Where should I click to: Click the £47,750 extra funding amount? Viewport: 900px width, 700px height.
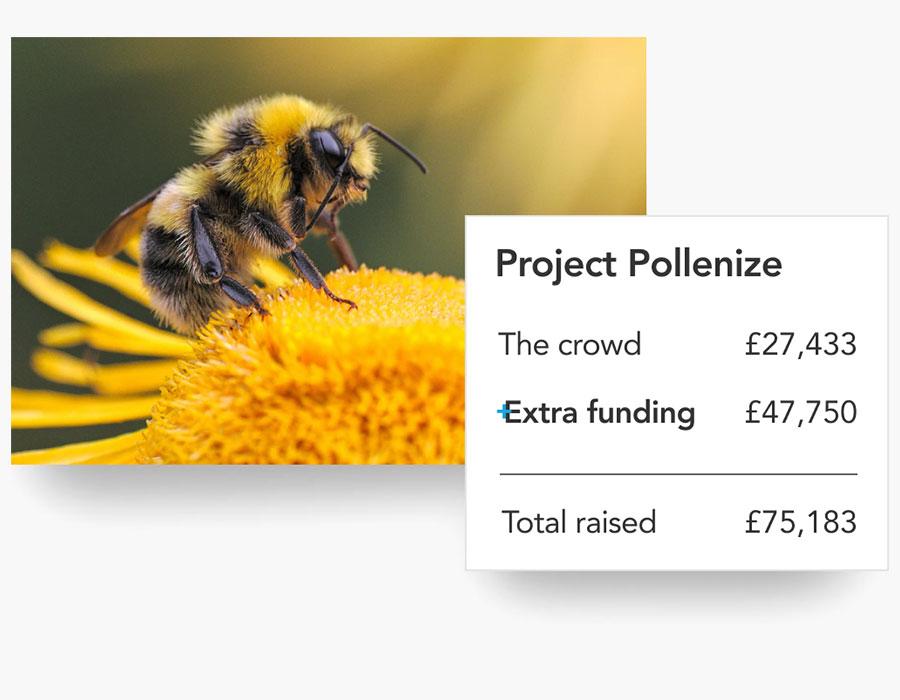point(801,412)
